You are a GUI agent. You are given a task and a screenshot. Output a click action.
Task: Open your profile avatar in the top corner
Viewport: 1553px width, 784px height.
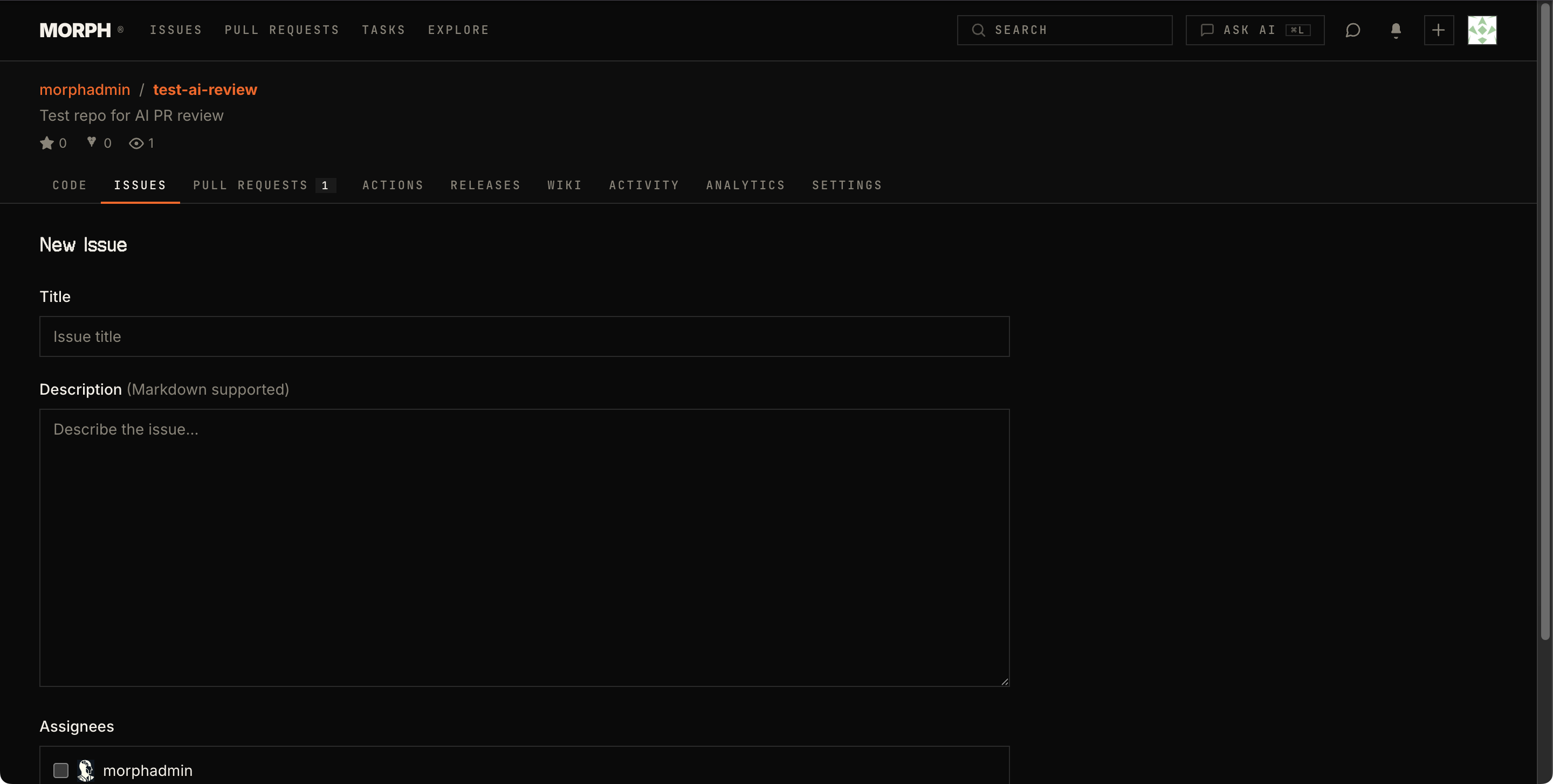[1482, 30]
